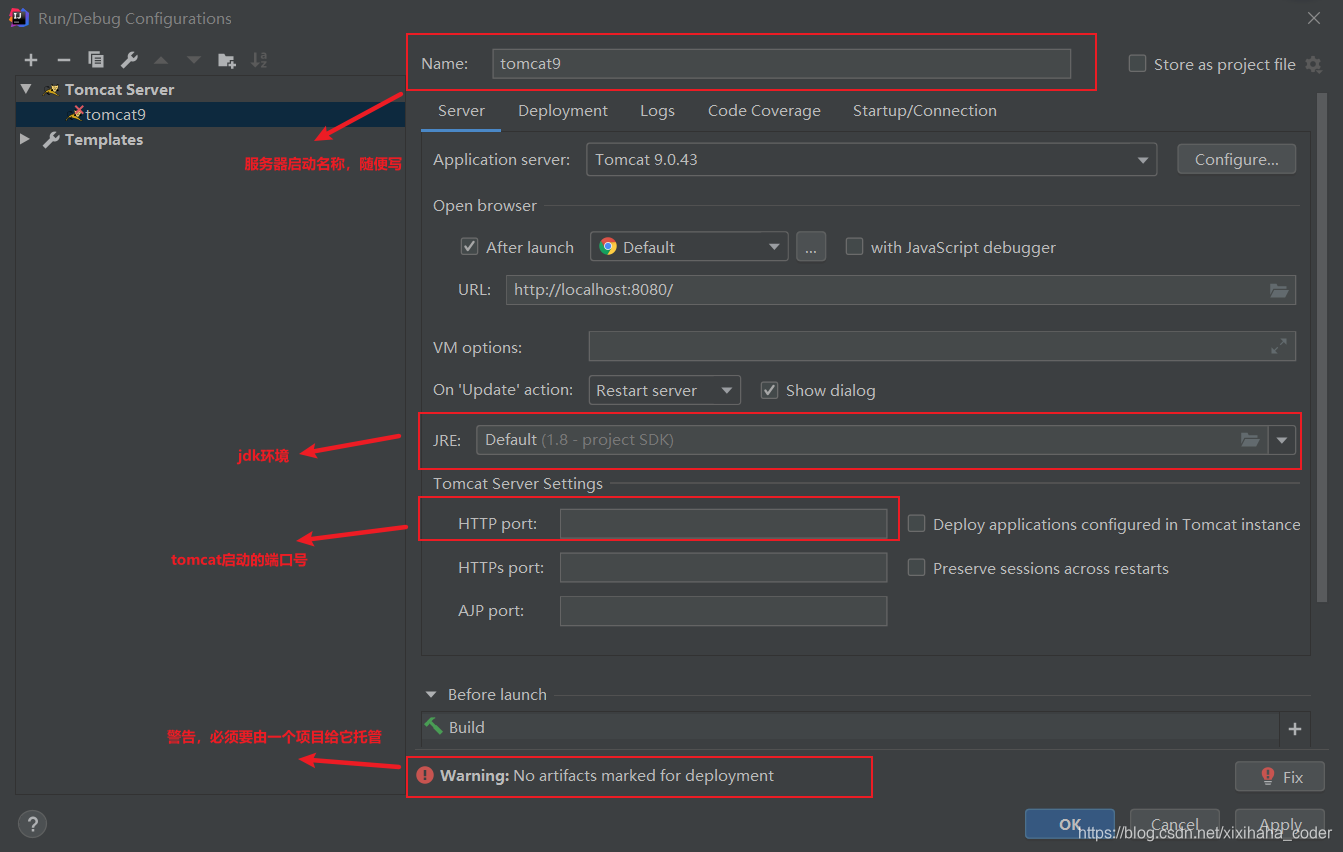Click the HTTPs port field

(723, 567)
